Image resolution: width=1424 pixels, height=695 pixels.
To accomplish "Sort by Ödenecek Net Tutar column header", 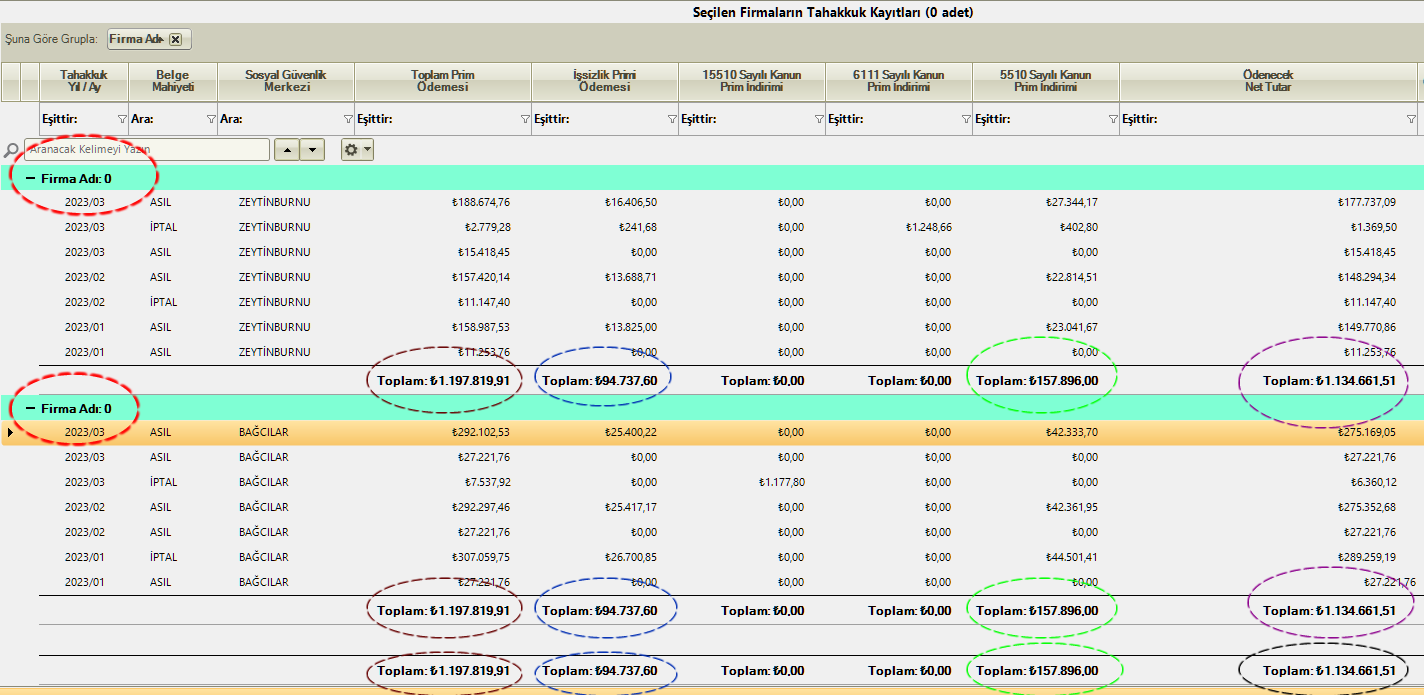I will point(1266,81).
